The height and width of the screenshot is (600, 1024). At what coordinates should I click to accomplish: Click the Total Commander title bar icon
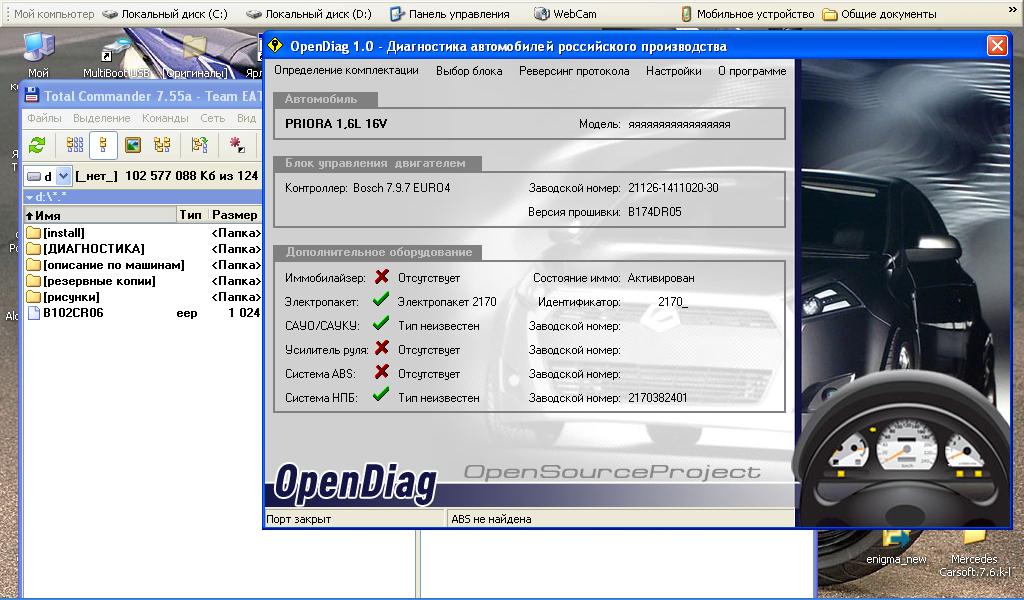pos(32,96)
